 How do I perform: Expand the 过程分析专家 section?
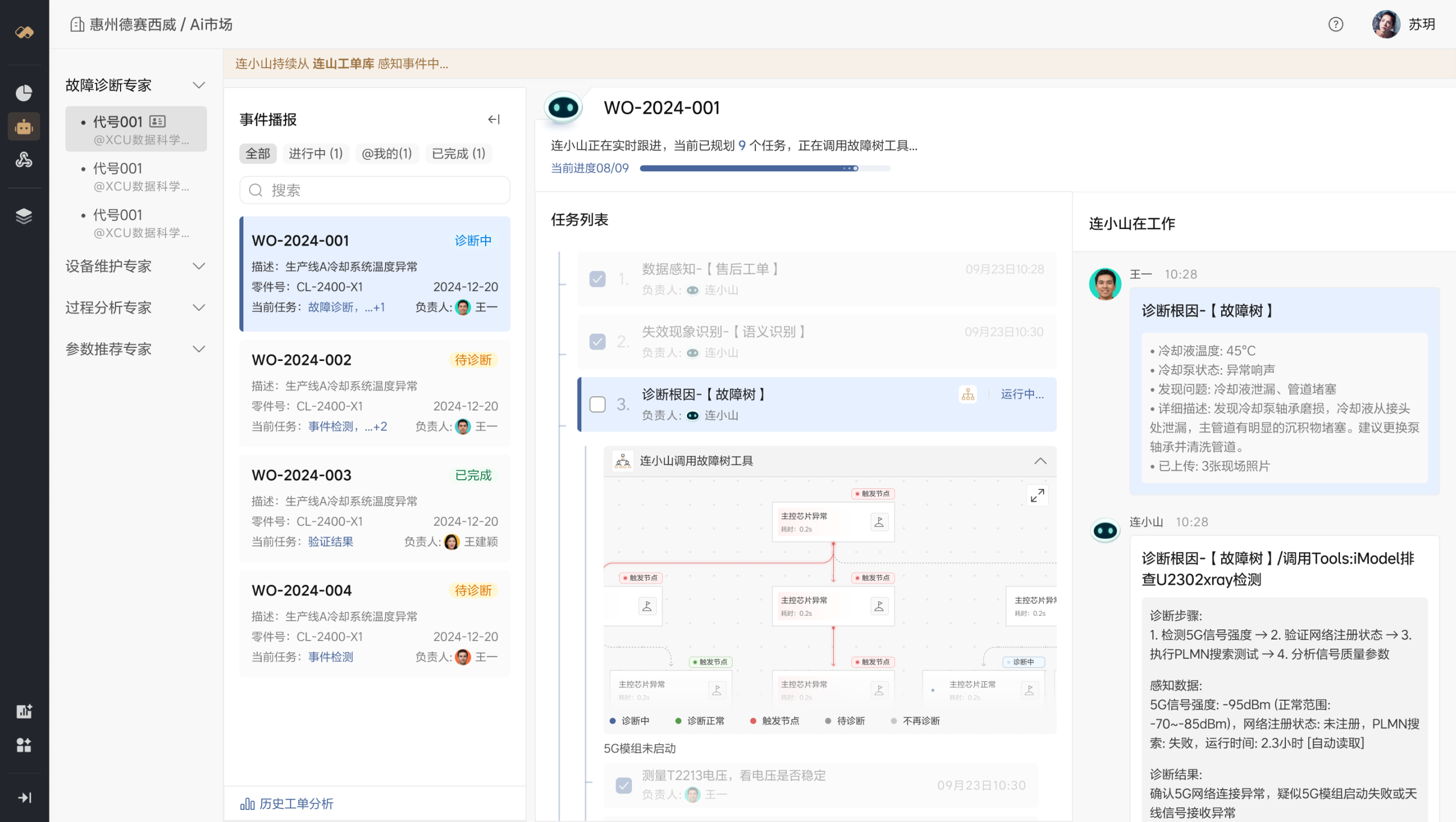(x=198, y=308)
